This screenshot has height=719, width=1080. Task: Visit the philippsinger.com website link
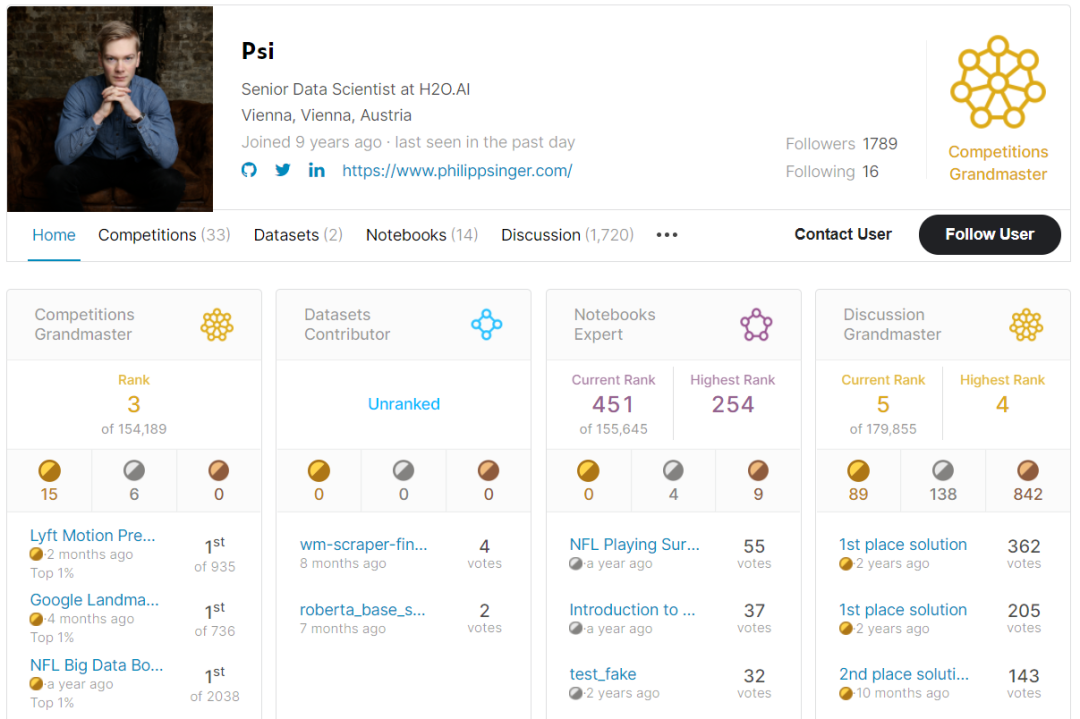(457, 170)
